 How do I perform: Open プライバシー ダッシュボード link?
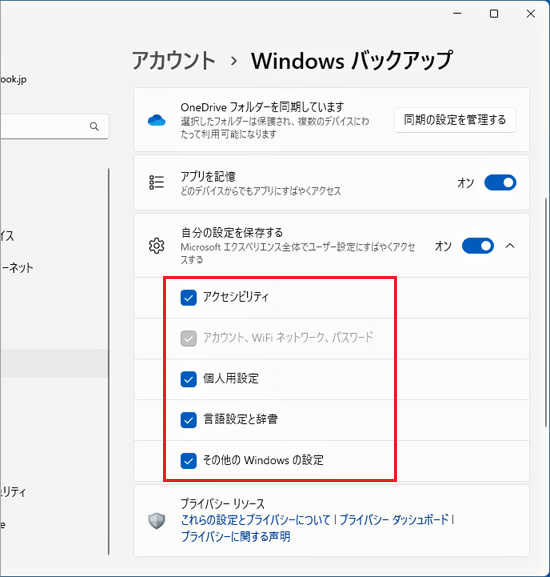point(394,520)
